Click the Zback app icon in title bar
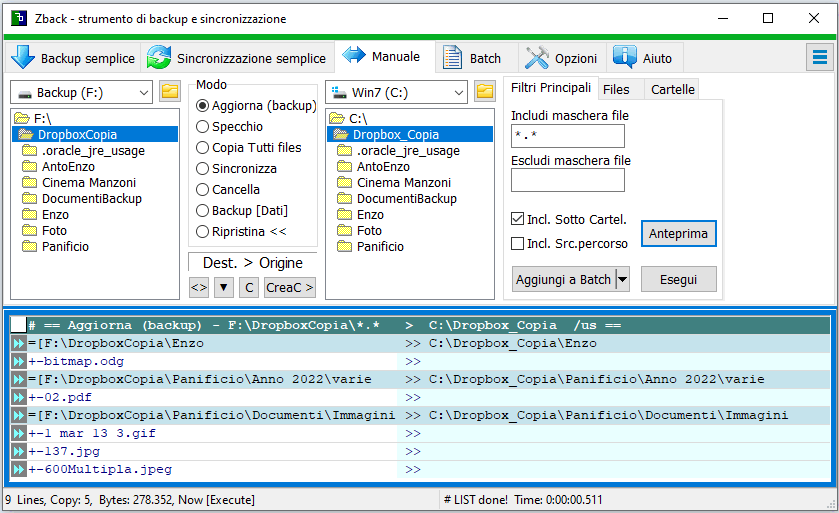The width and height of the screenshot is (839, 513). coord(19,18)
